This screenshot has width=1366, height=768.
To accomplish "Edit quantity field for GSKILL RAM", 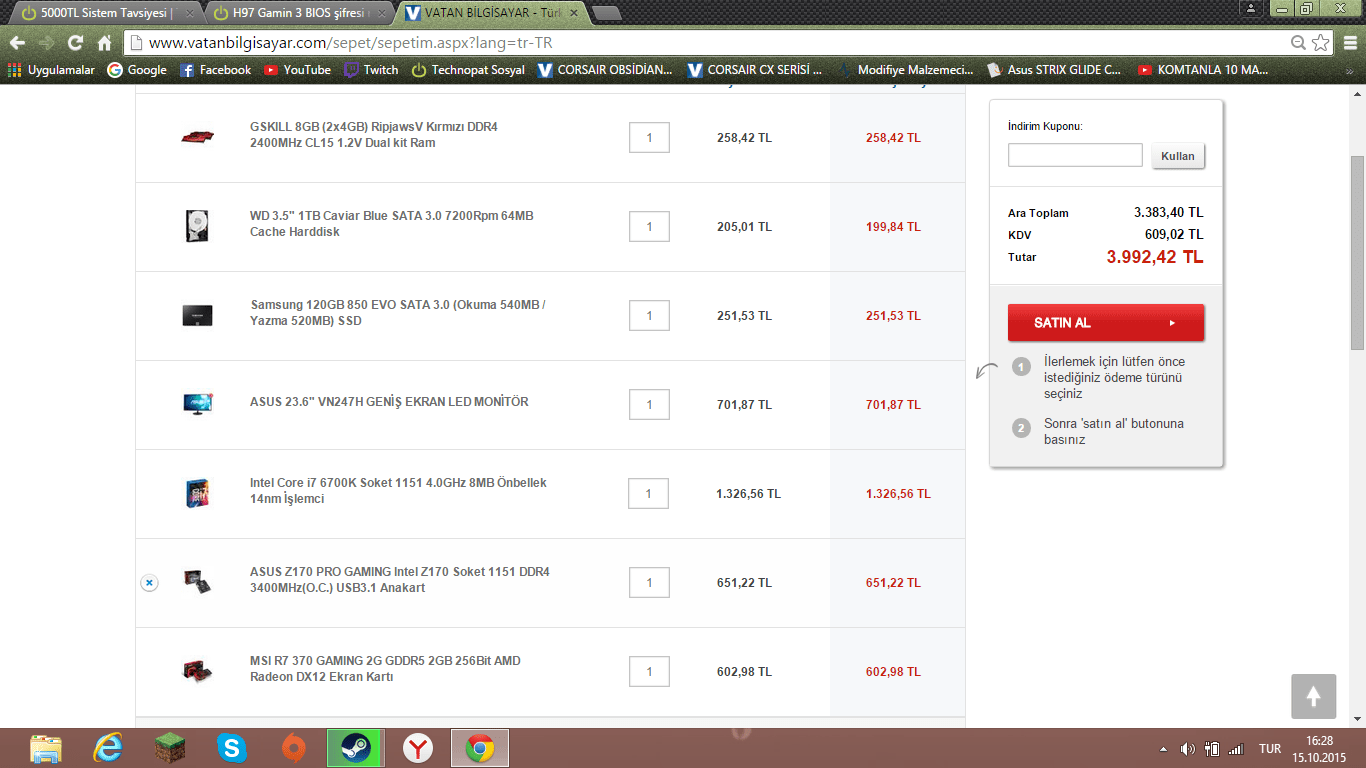I will (x=649, y=138).
